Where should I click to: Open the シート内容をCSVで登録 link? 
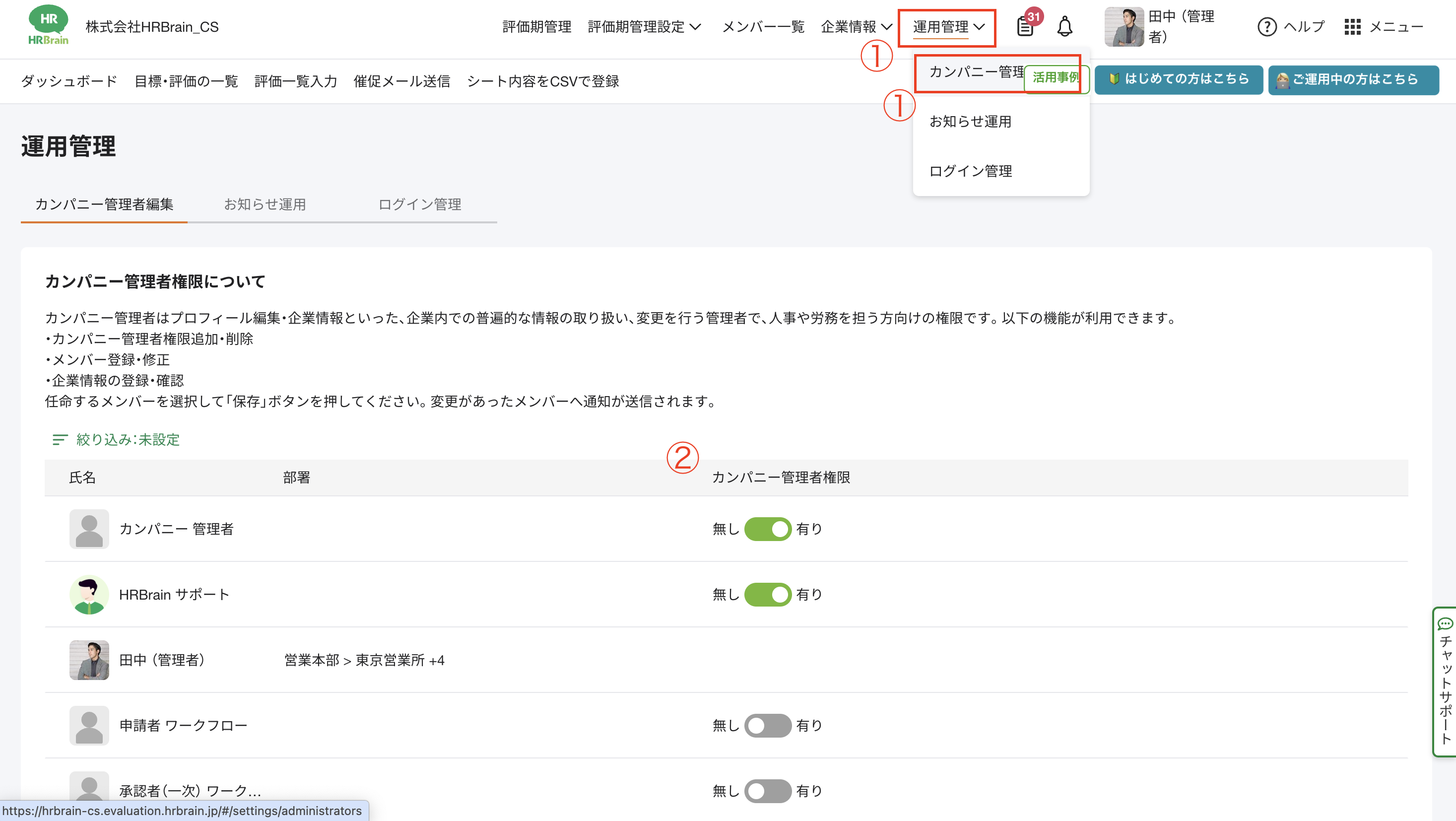pos(542,81)
